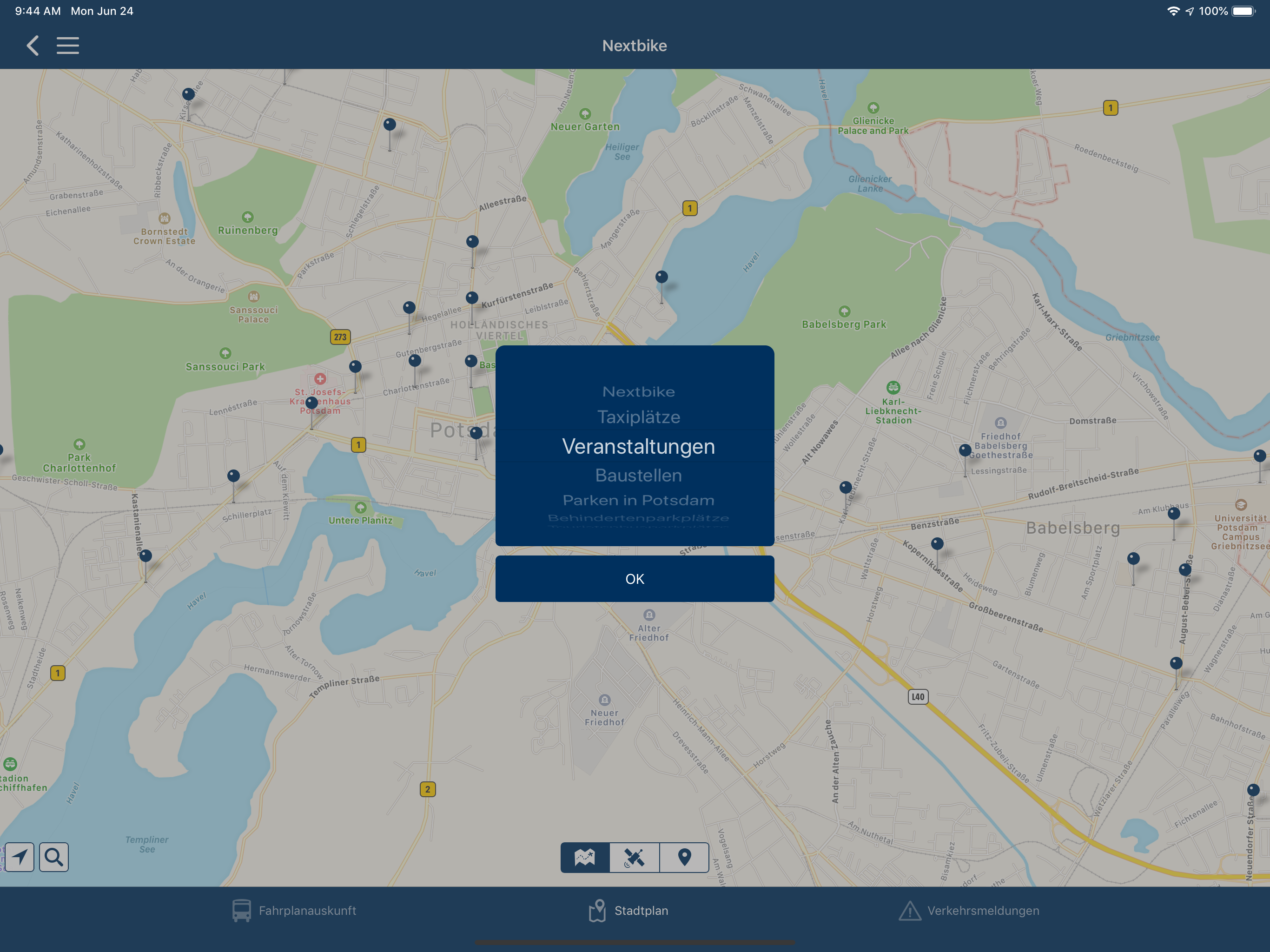1270x952 pixels.
Task: Tap the pin on Hegelallee
Action: coord(410,307)
